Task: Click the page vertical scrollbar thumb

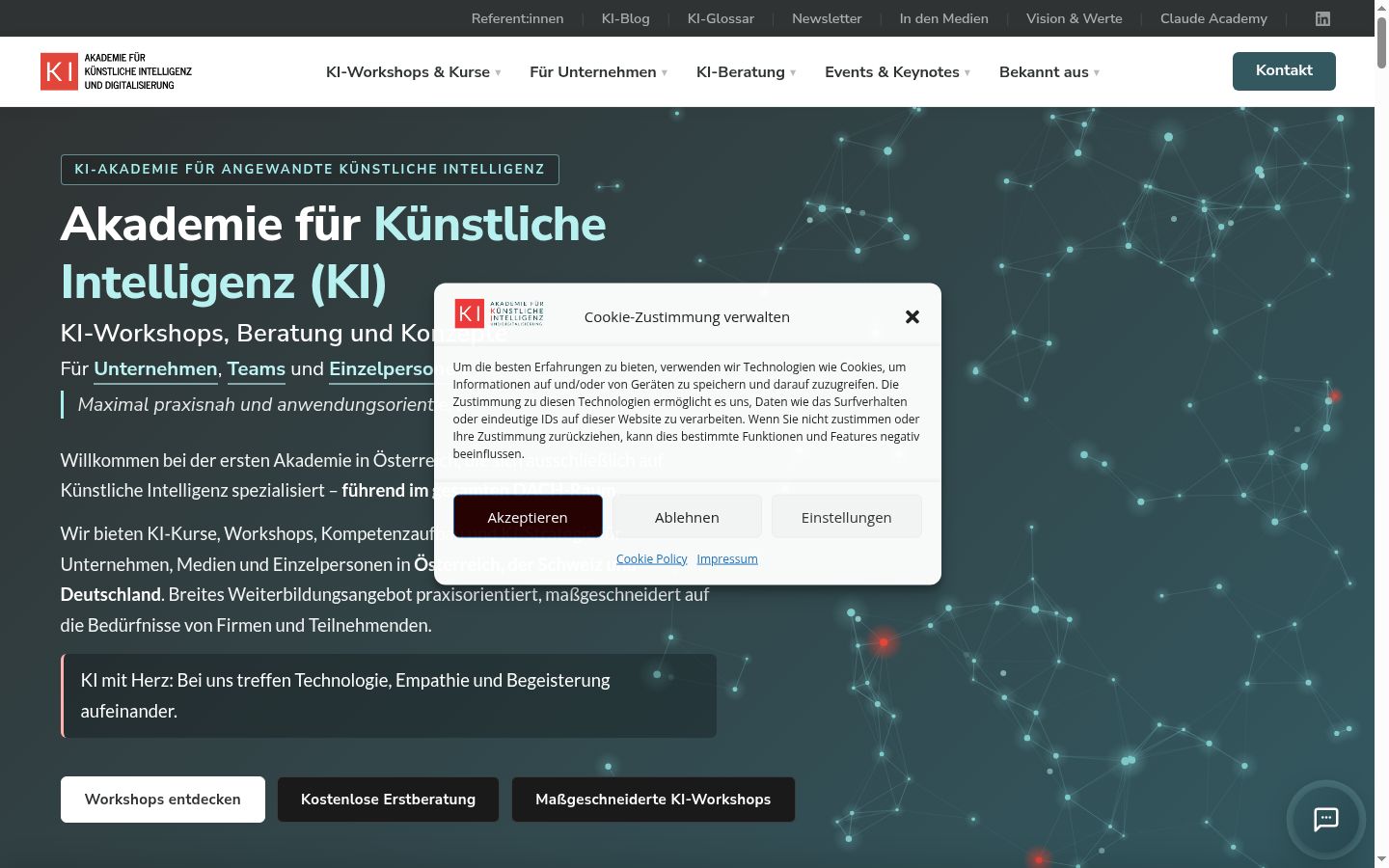Action: [1381, 41]
